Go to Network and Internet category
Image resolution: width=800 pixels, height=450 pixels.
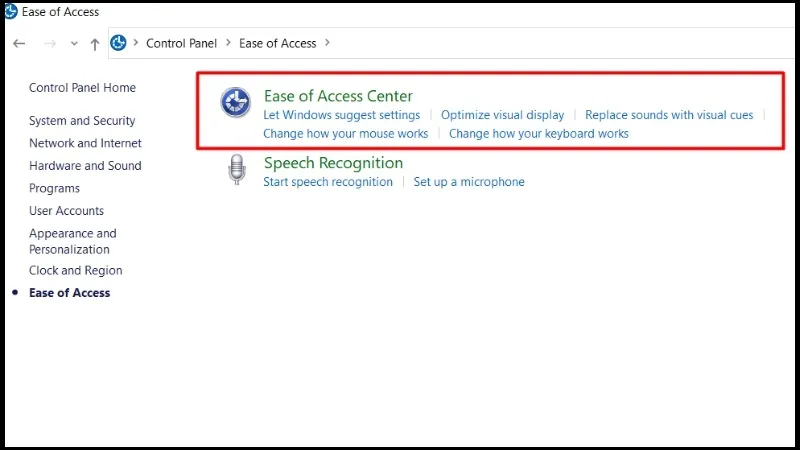pyautogui.click(x=85, y=143)
